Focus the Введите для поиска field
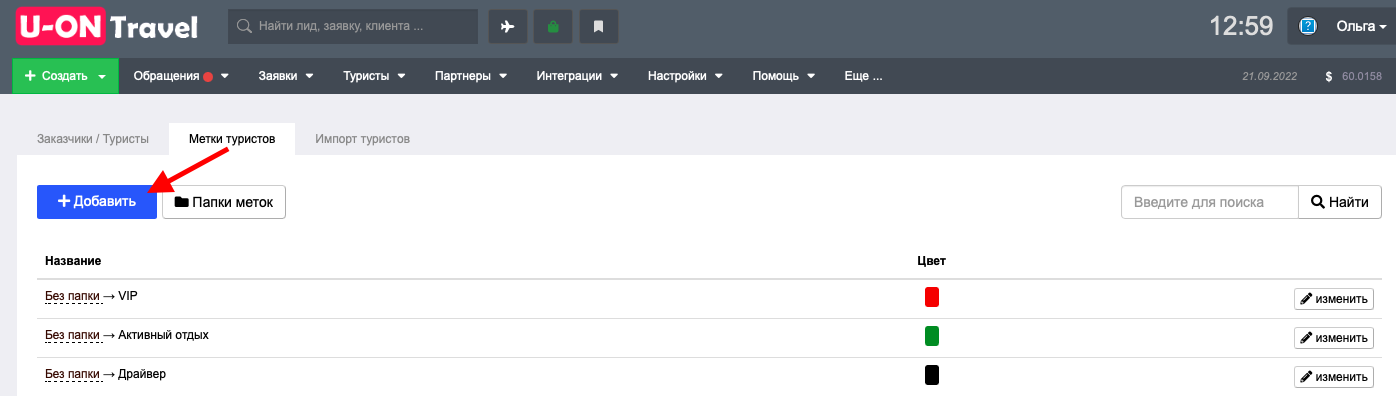 coord(1210,201)
